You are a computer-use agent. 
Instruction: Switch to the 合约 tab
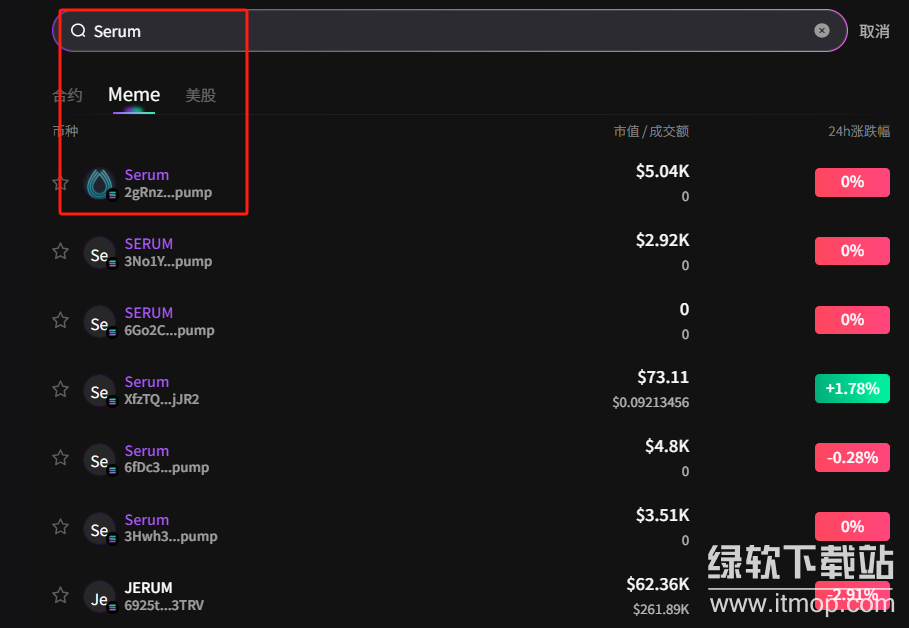(x=68, y=96)
